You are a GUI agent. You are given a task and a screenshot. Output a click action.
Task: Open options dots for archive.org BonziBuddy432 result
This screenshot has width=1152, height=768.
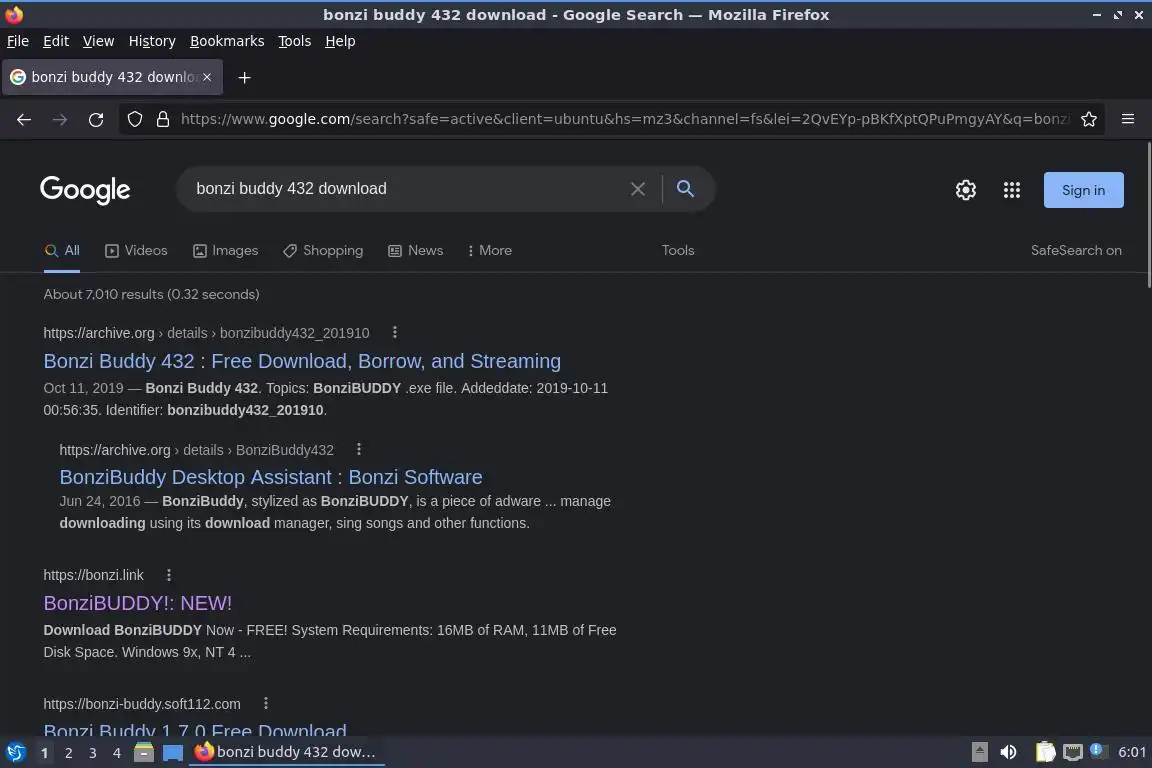359,449
